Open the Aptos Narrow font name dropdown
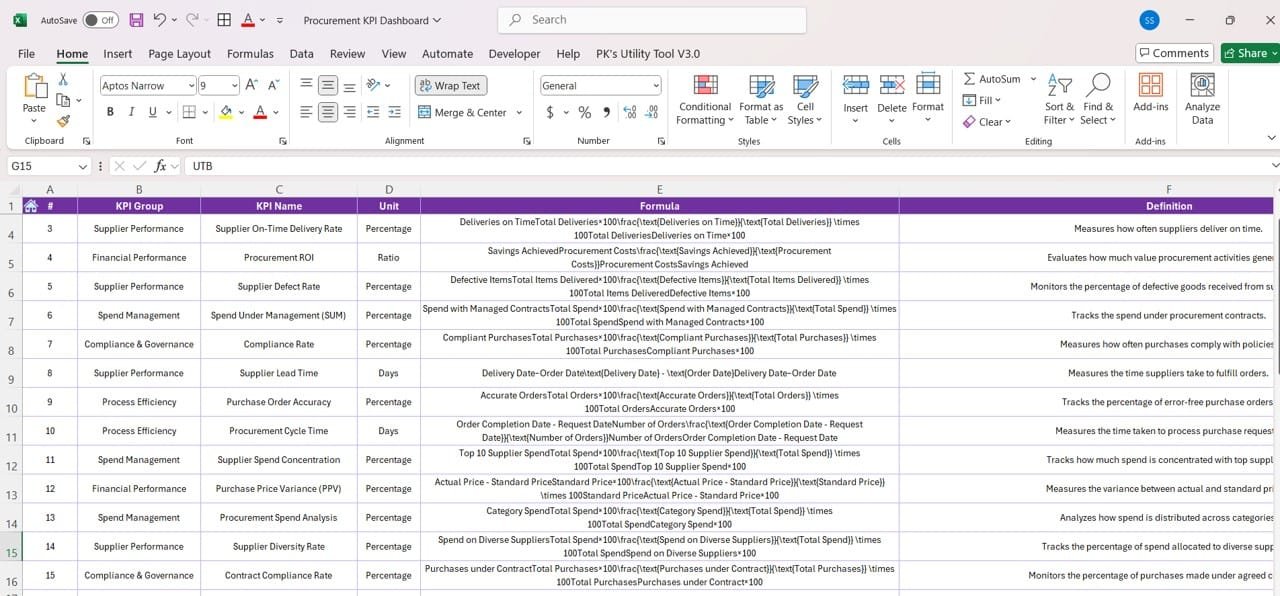 tap(191, 86)
